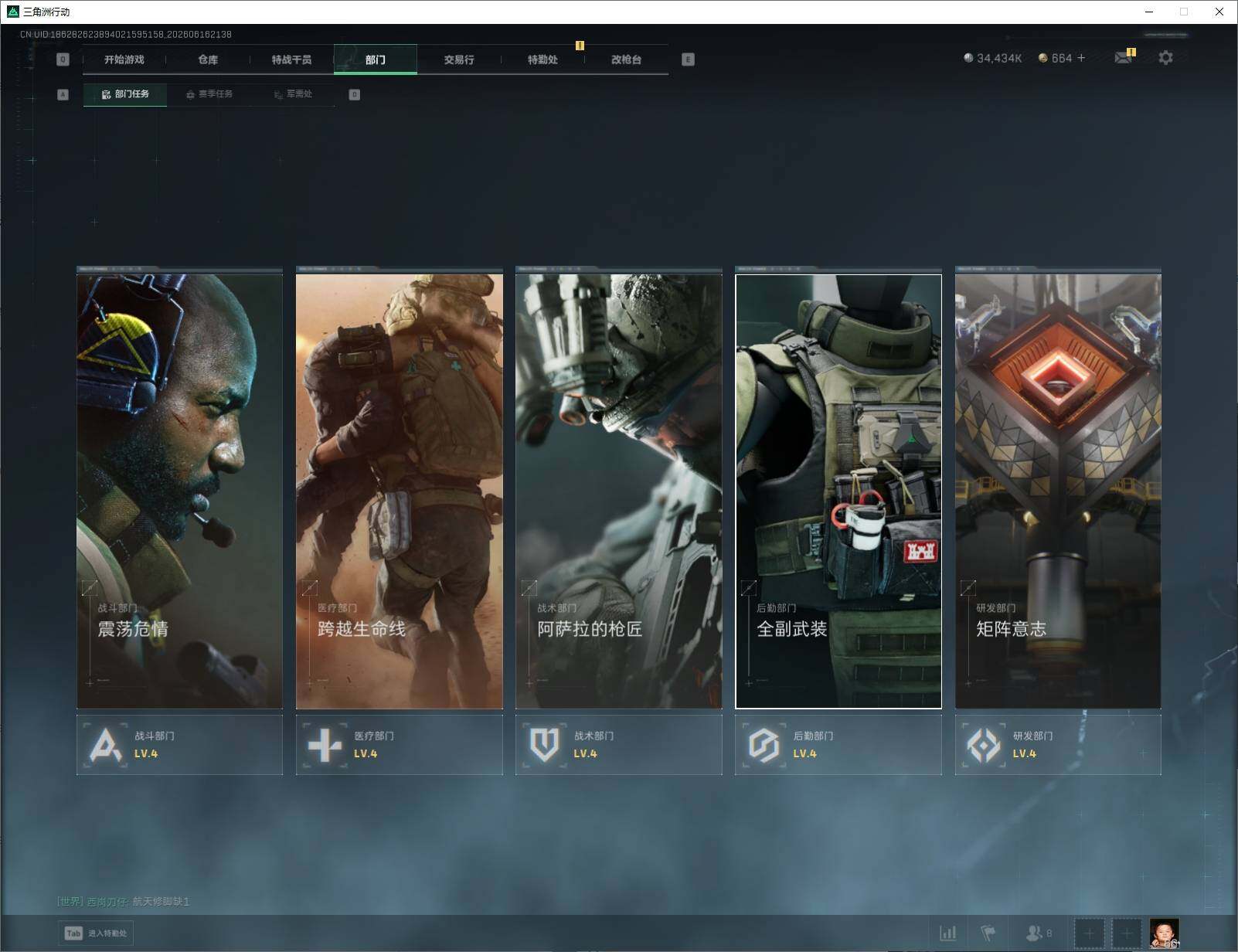This screenshot has width=1238, height=952.
Task: Open the flags icon in bottom bar
Action: [988, 933]
